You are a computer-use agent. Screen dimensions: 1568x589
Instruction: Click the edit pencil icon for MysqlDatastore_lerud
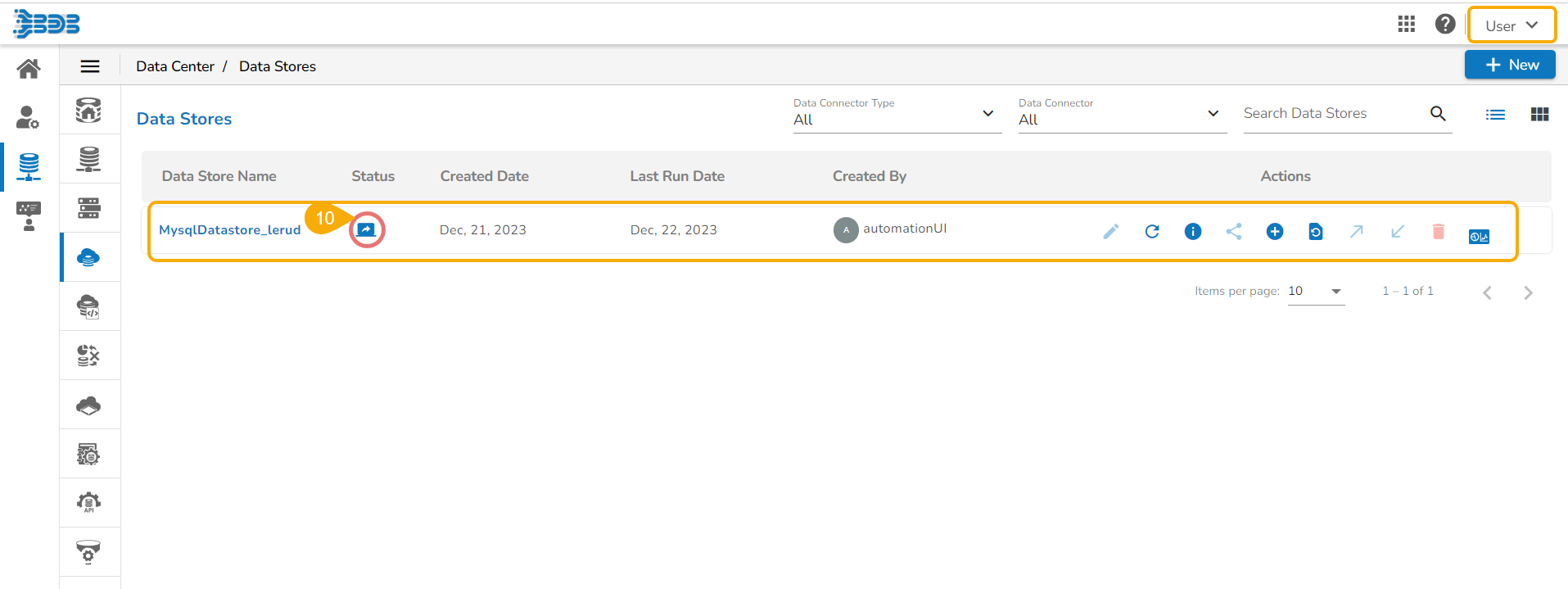[x=1110, y=232]
